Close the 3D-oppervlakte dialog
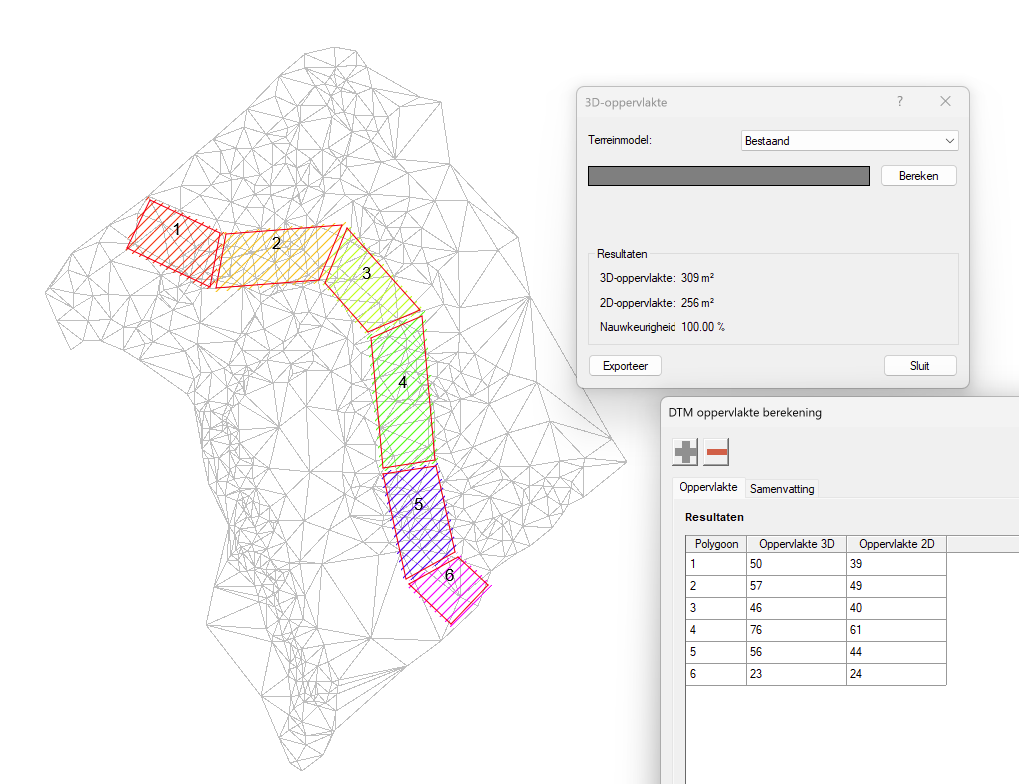The height and width of the screenshot is (784, 1019). click(x=945, y=101)
